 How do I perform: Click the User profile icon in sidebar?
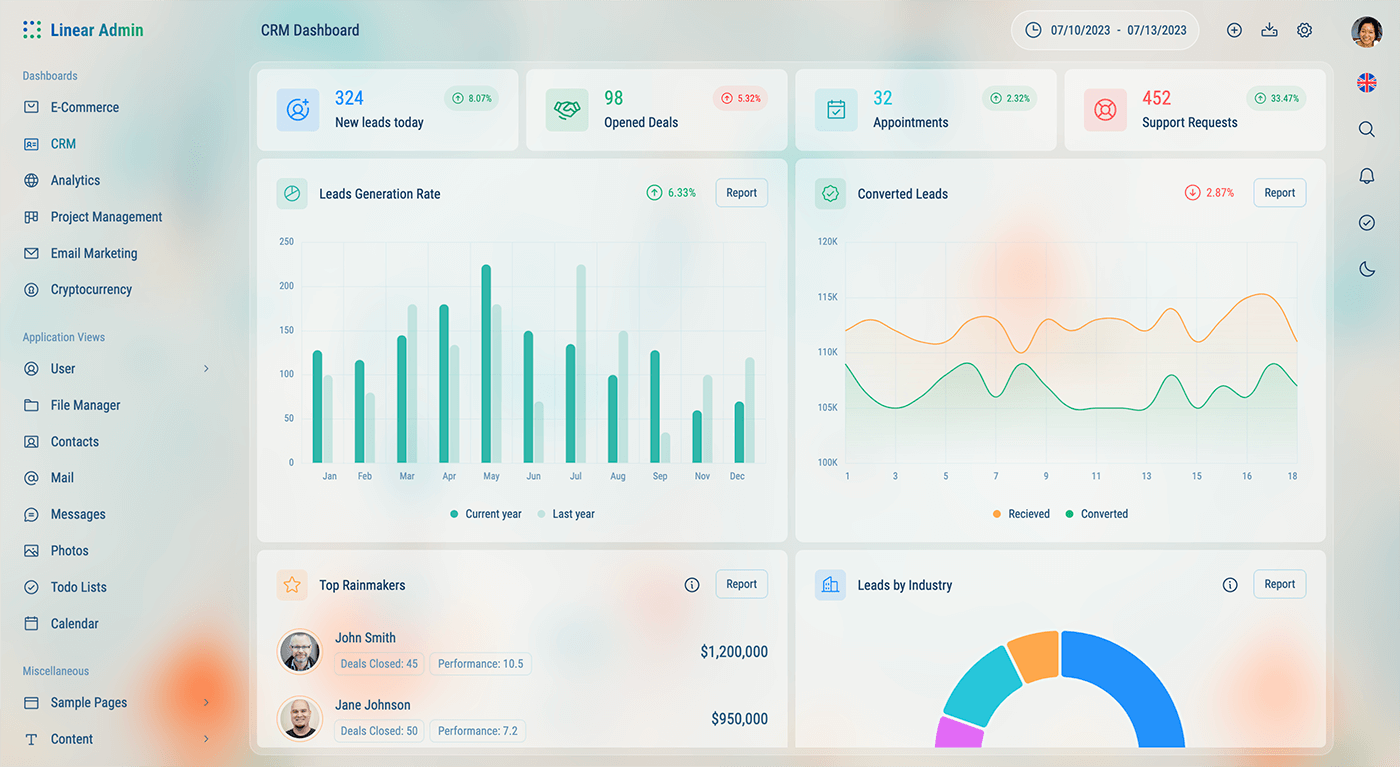[x=31, y=369]
